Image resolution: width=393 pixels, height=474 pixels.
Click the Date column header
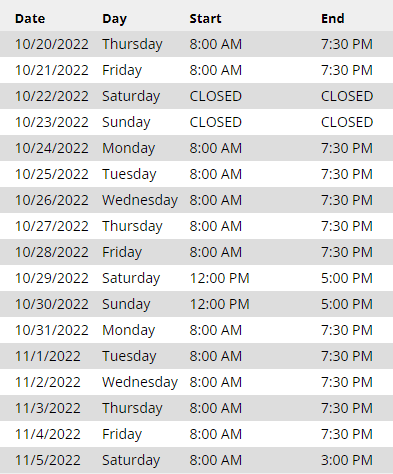30,19
